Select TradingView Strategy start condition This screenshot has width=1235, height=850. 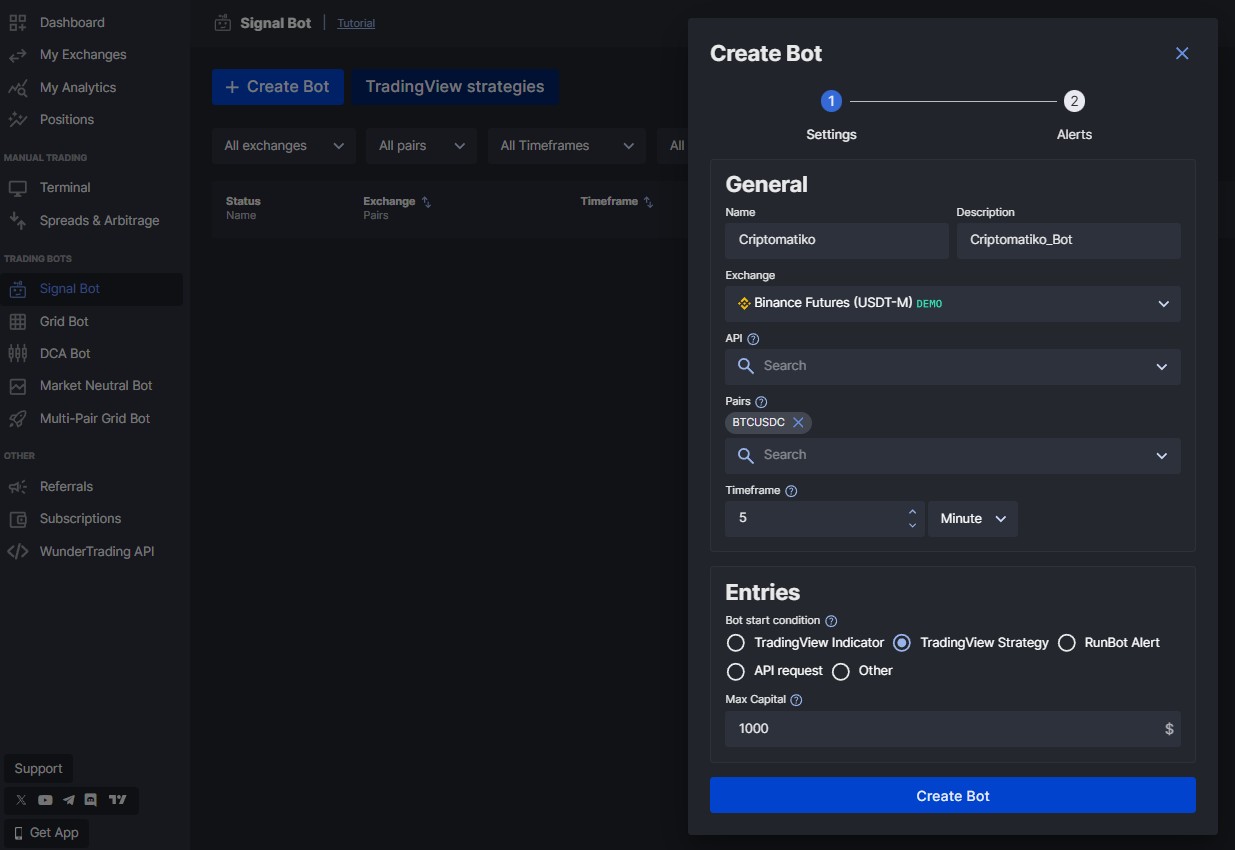tap(901, 643)
